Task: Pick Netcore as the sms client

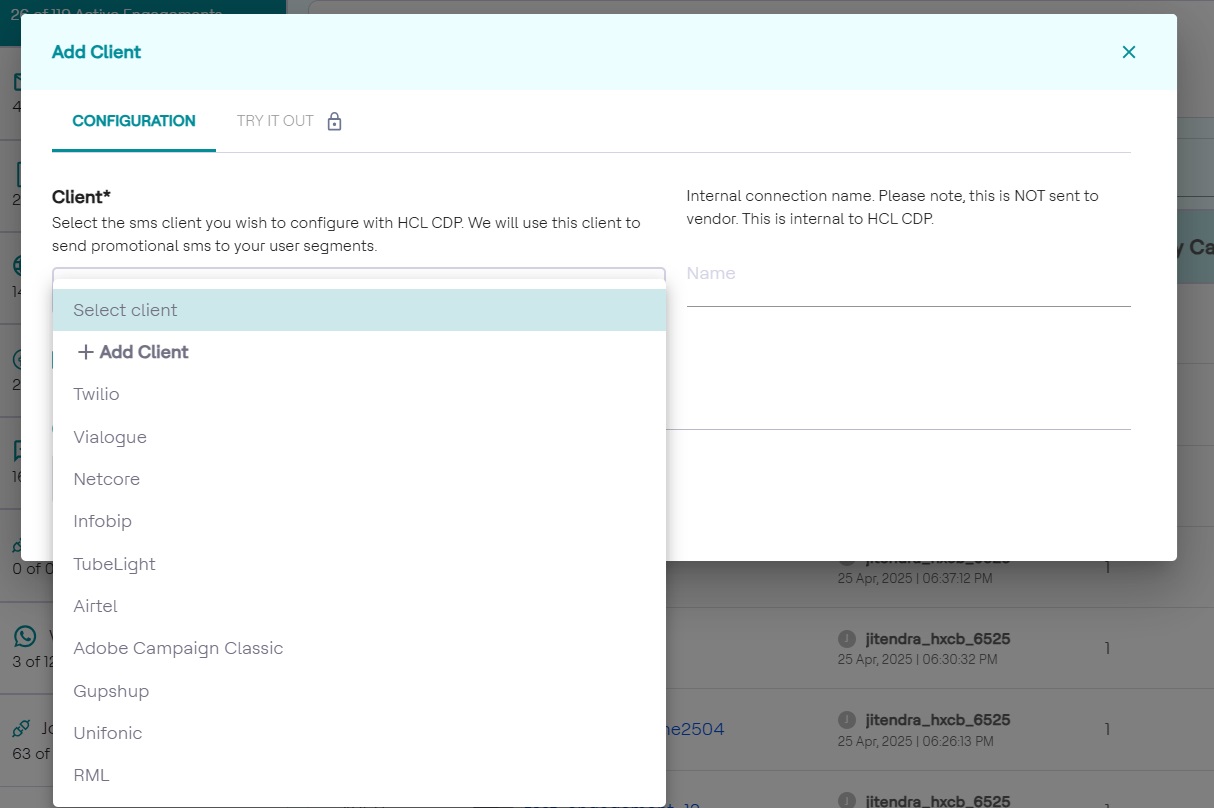Action: [360, 479]
